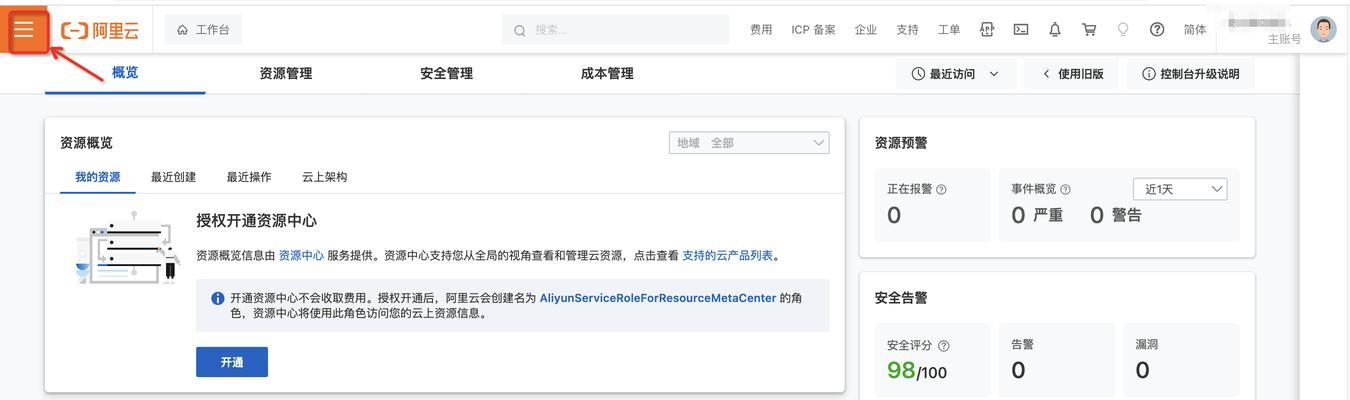
Task: Switch to the 成本管理 tab
Action: [x=607, y=73]
